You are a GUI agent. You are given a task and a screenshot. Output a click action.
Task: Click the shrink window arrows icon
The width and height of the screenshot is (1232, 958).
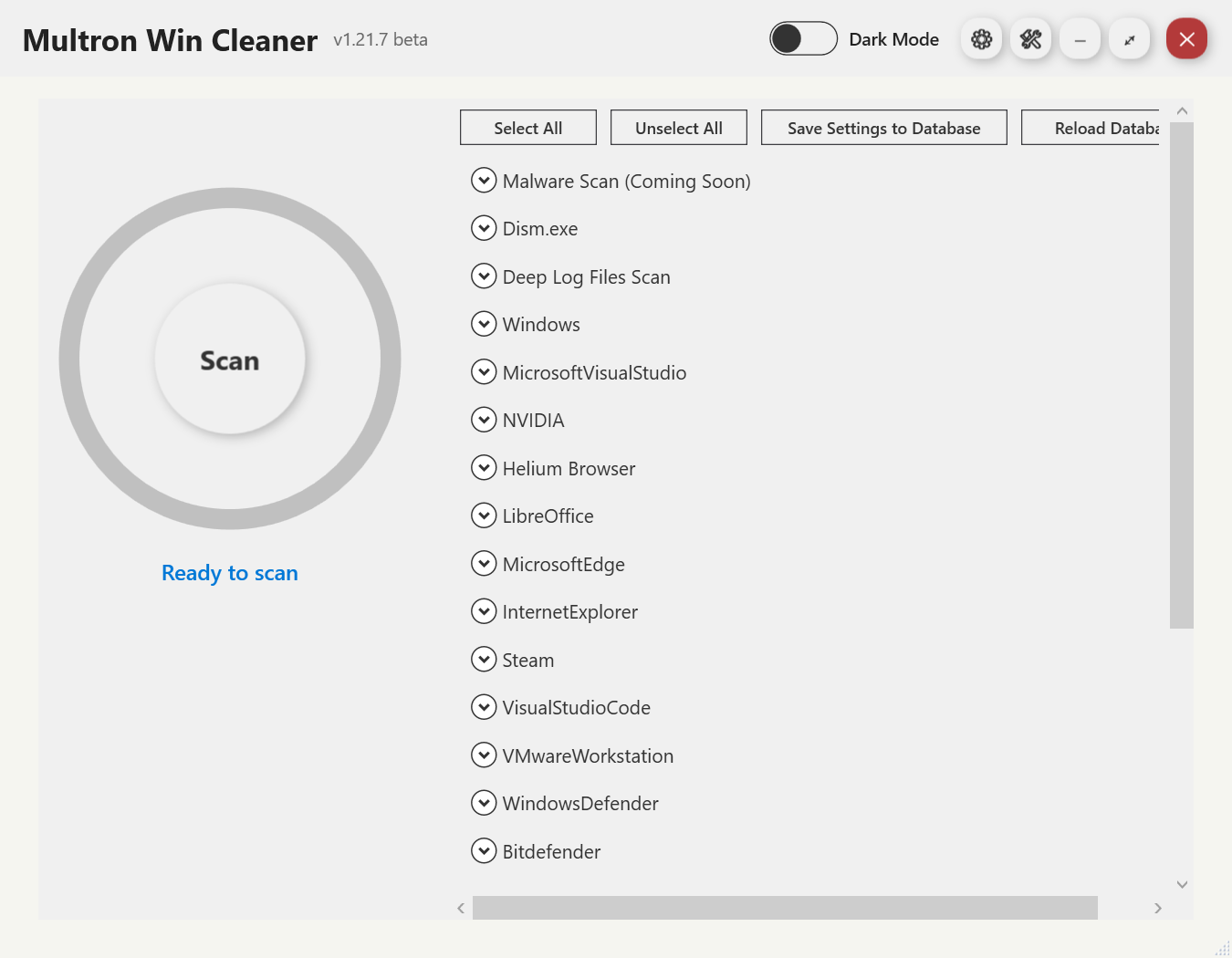pyautogui.click(x=1130, y=39)
